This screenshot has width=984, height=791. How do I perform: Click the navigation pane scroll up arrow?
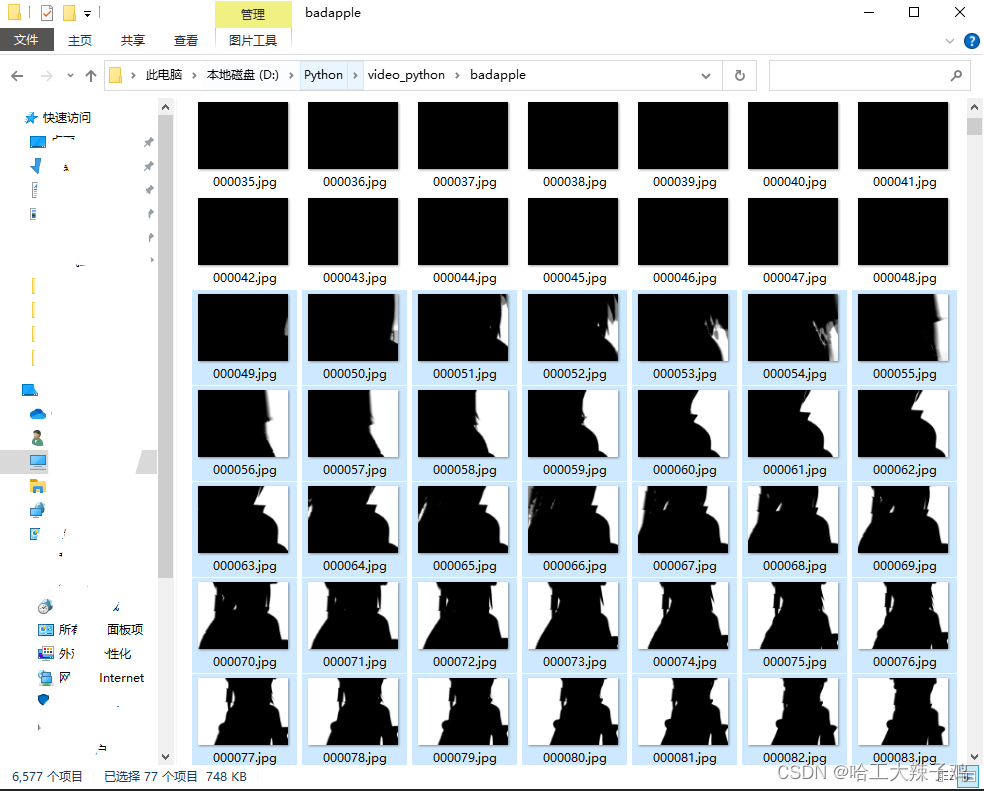166,107
